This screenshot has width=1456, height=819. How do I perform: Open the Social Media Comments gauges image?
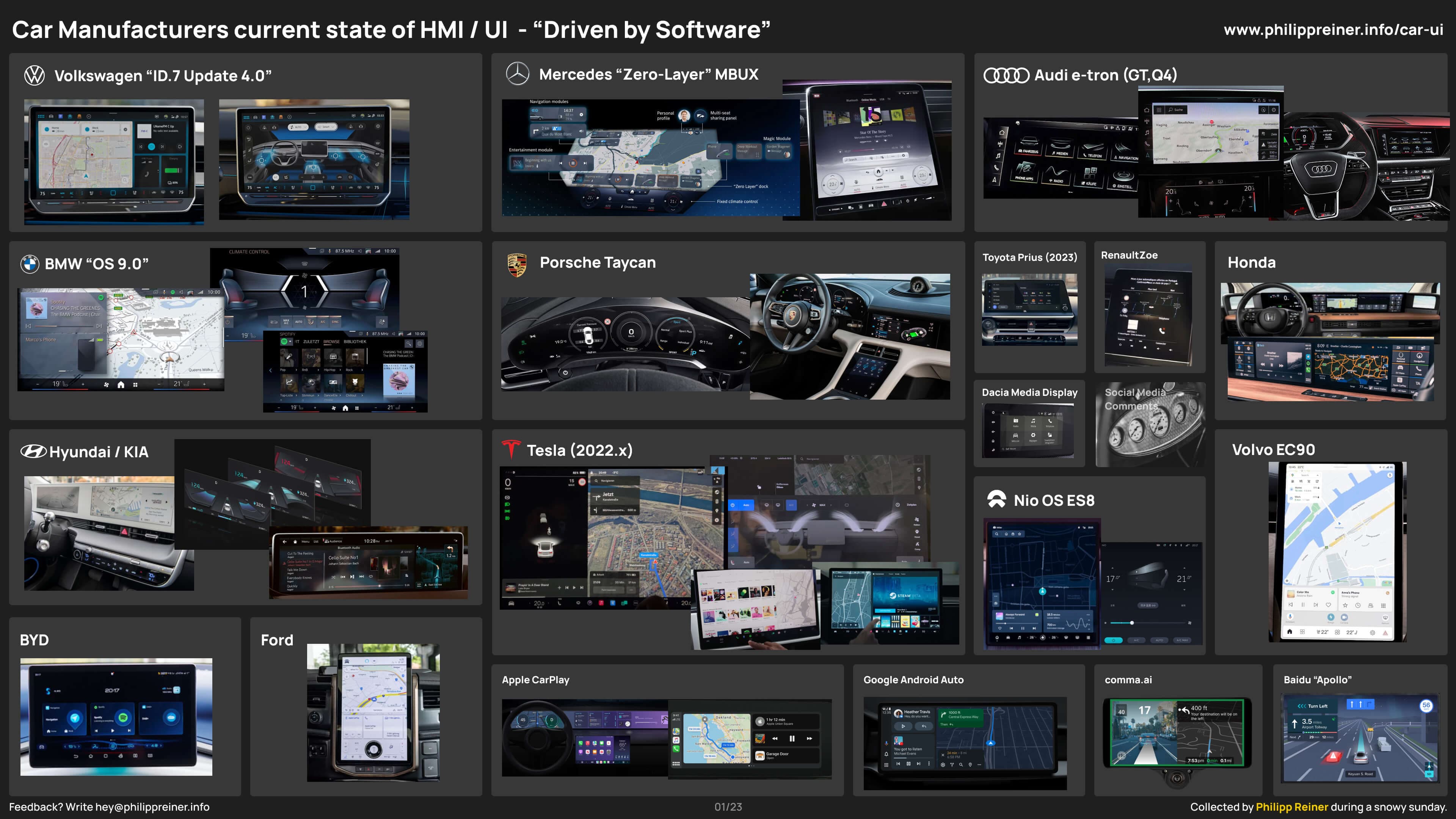point(1151,425)
